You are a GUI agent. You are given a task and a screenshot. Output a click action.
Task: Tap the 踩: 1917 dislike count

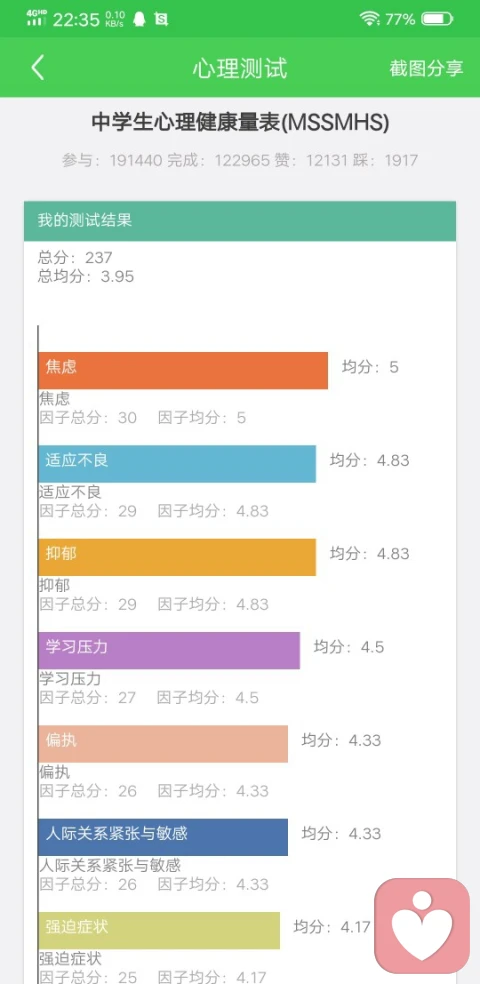[x=385, y=160]
